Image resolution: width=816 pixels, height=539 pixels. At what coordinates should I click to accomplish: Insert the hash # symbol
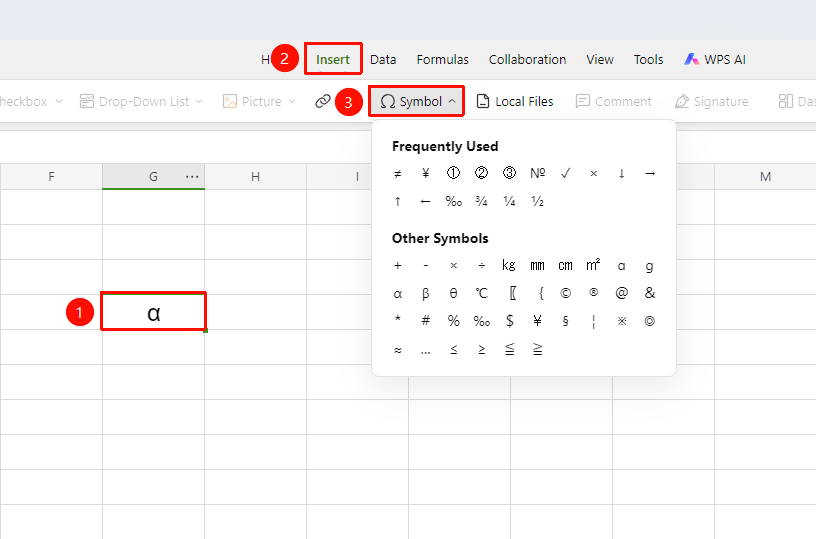click(426, 322)
